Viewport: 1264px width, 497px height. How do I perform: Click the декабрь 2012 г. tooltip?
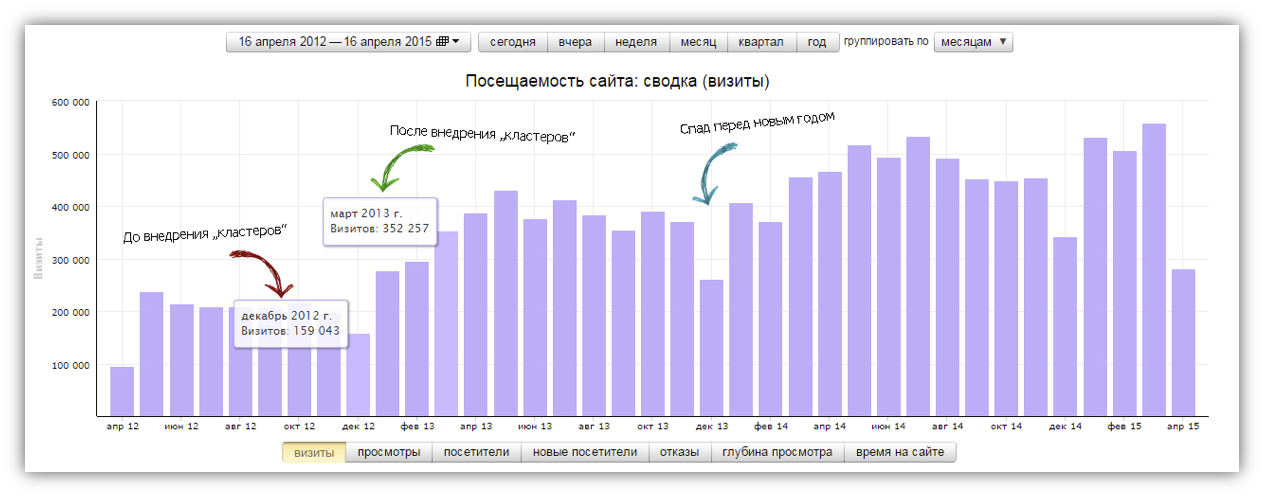pos(291,323)
